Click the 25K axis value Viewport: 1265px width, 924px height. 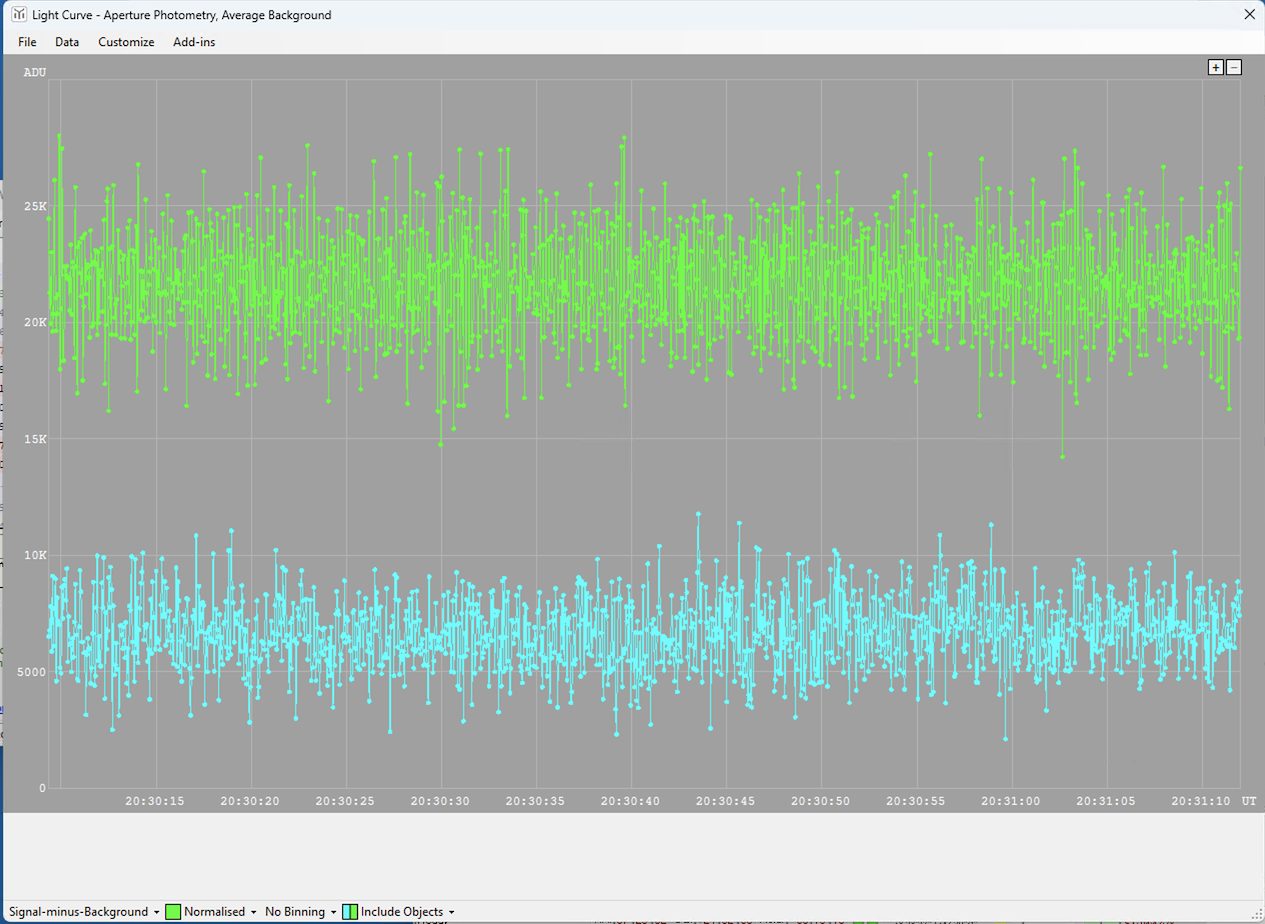coord(35,207)
